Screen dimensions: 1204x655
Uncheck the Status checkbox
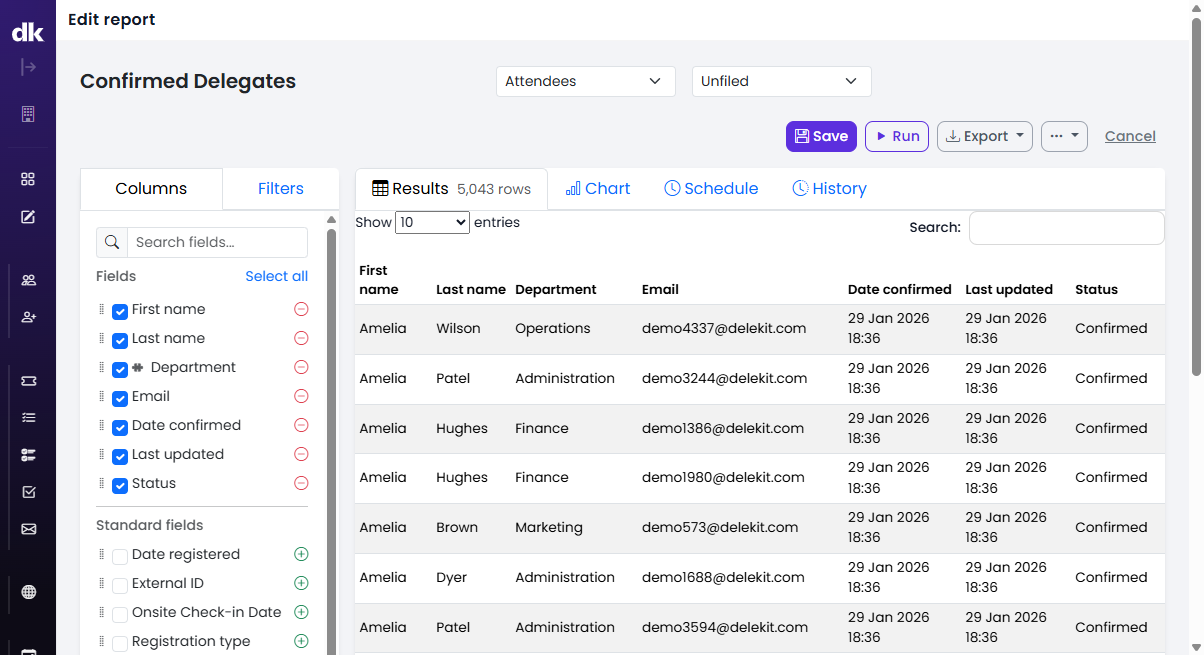click(120, 485)
